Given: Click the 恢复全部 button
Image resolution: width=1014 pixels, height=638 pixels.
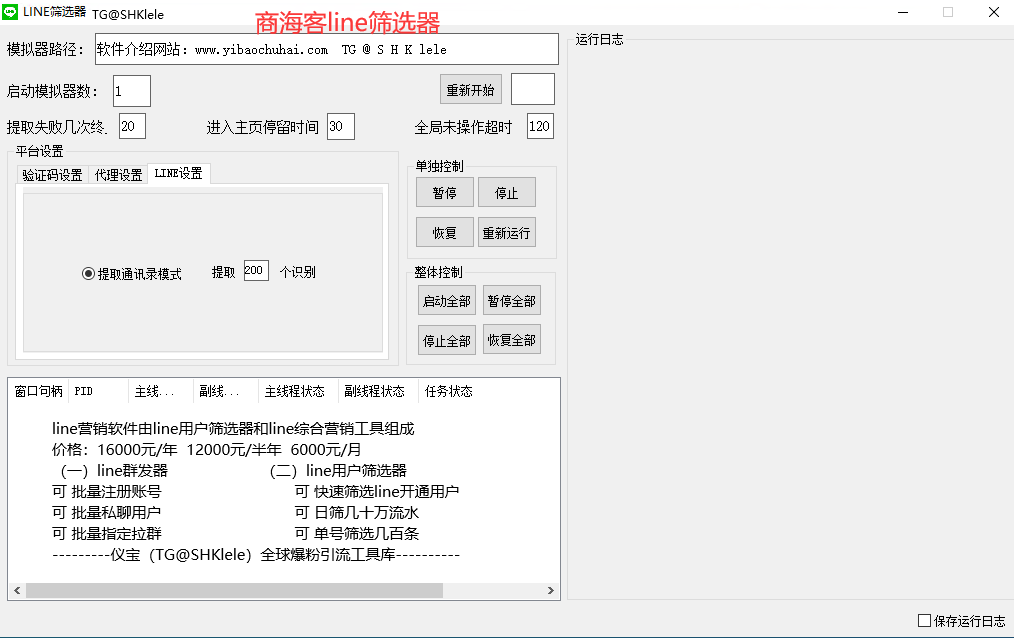Looking at the screenshot, I should 512,340.
